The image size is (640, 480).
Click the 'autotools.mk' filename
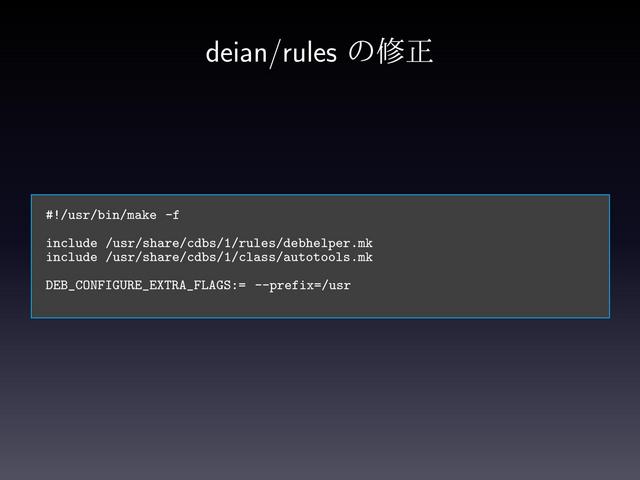(x=328, y=257)
